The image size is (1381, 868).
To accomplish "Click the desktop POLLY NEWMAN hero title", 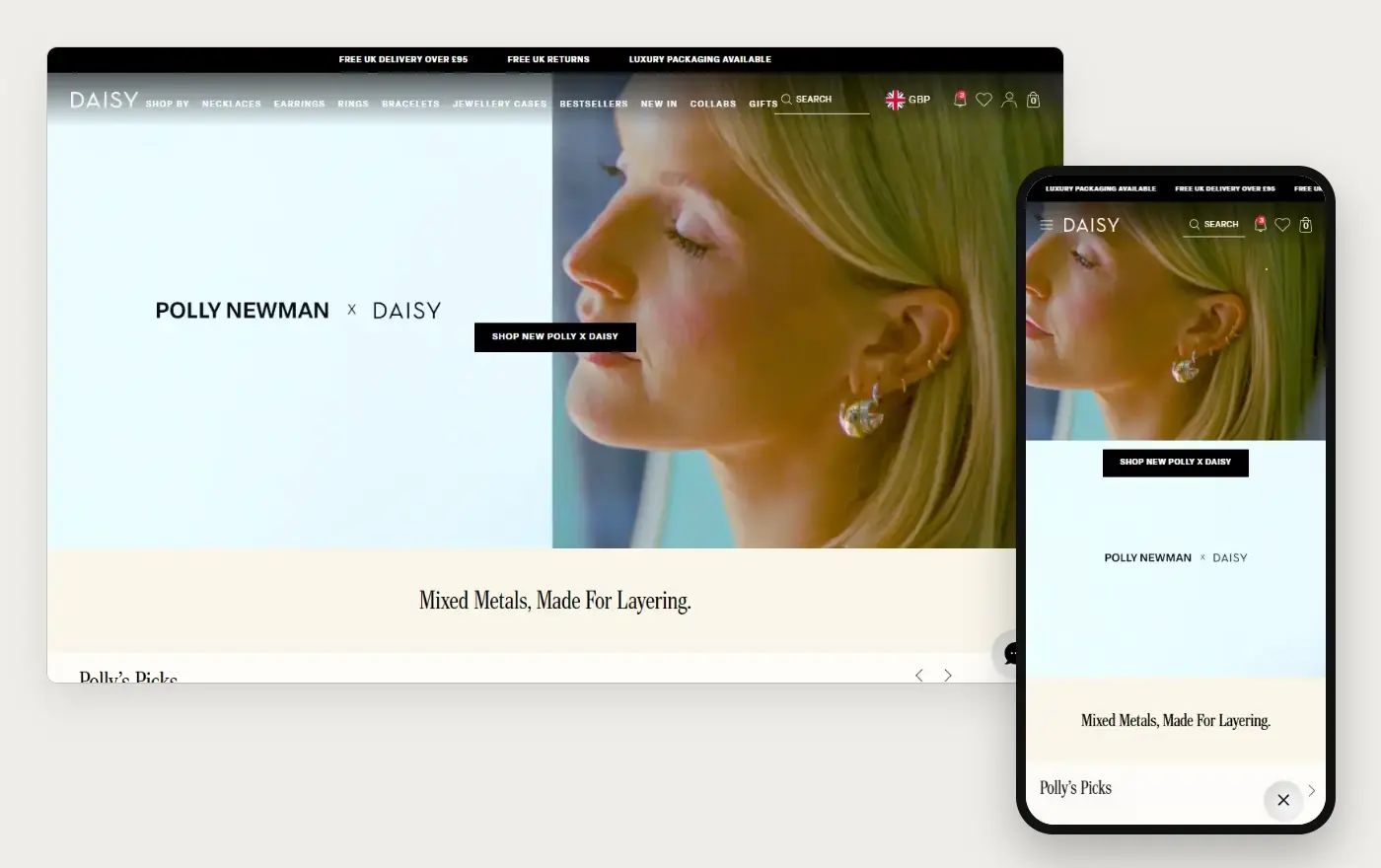I will pyautogui.click(x=243, y=311).
